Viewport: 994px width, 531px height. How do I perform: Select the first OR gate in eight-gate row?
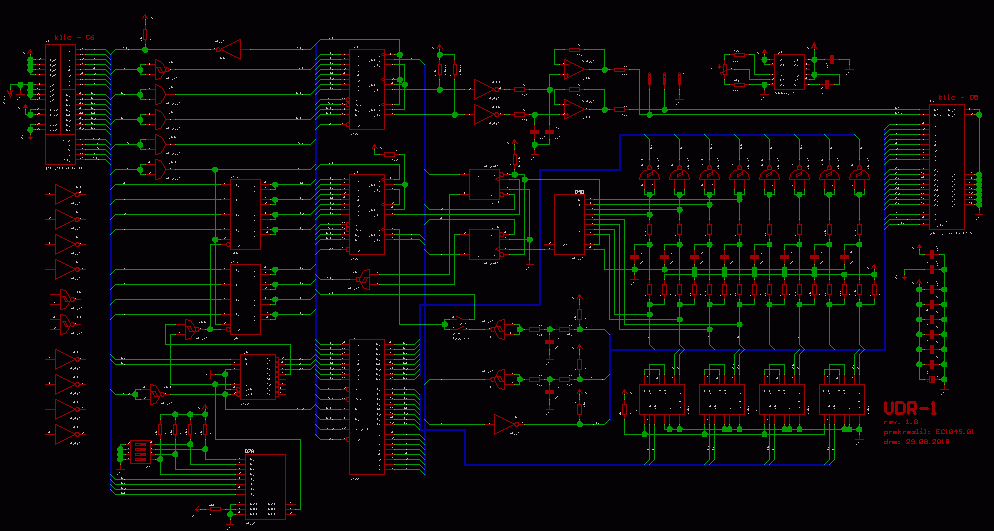(649, 176)
